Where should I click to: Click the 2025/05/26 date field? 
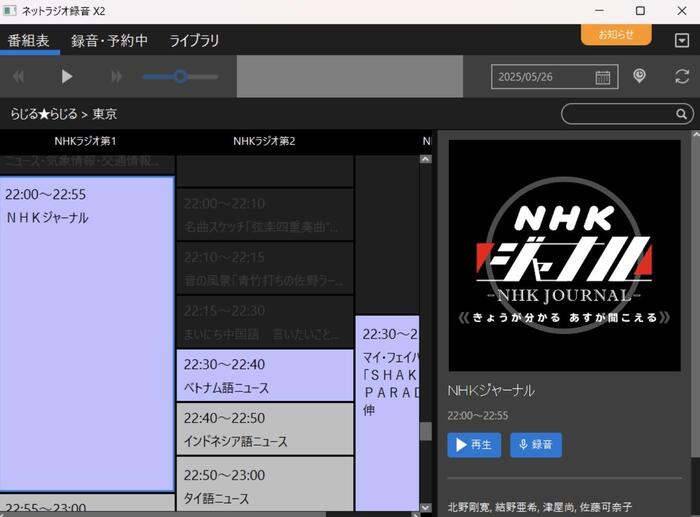coord(554,77)
